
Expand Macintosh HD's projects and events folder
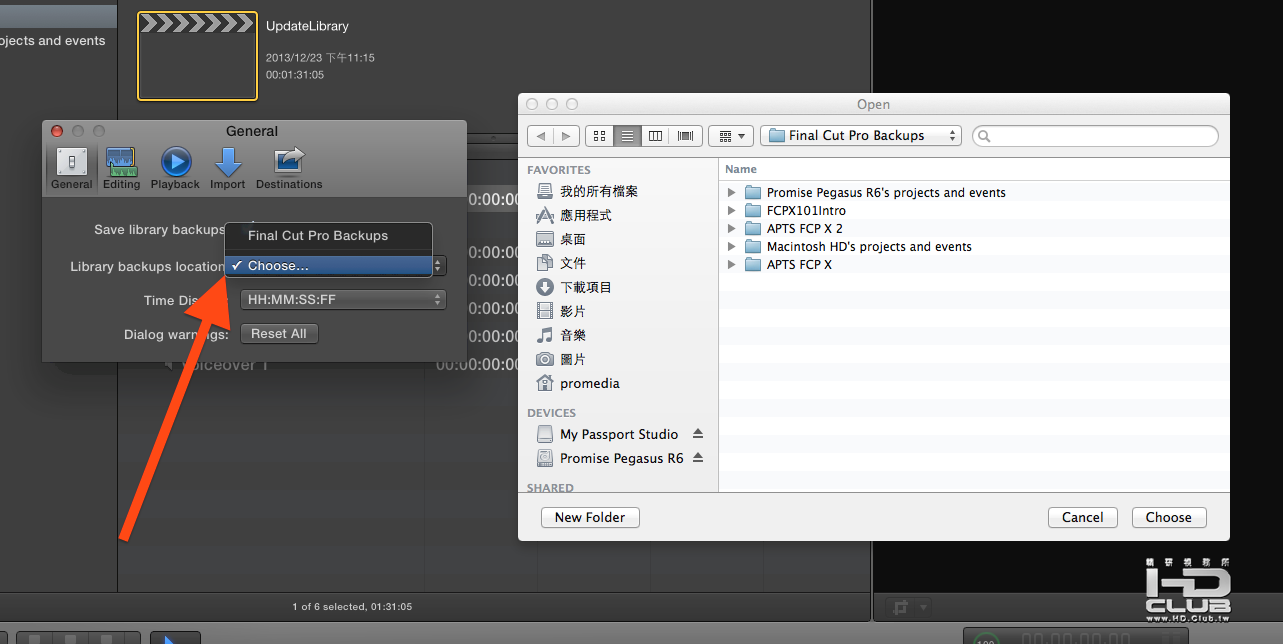click(732, 246)
